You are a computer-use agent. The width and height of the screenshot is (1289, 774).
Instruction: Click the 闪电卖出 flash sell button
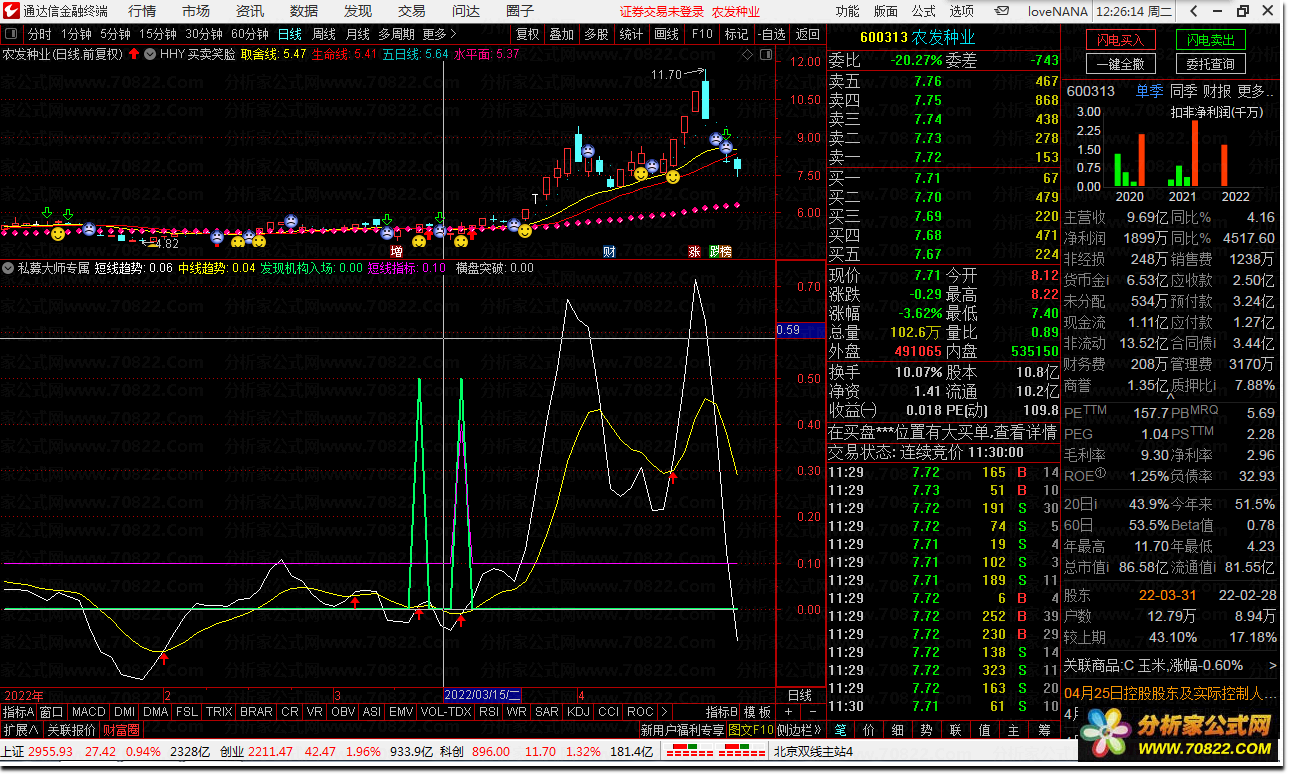pyautogui.click(x=1211, y=40)
